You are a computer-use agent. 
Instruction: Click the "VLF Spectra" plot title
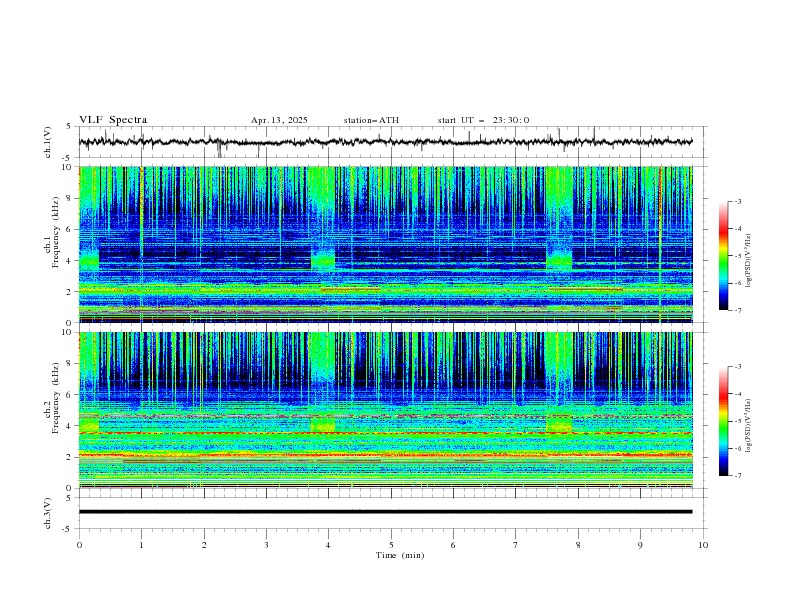coord(113,120)
